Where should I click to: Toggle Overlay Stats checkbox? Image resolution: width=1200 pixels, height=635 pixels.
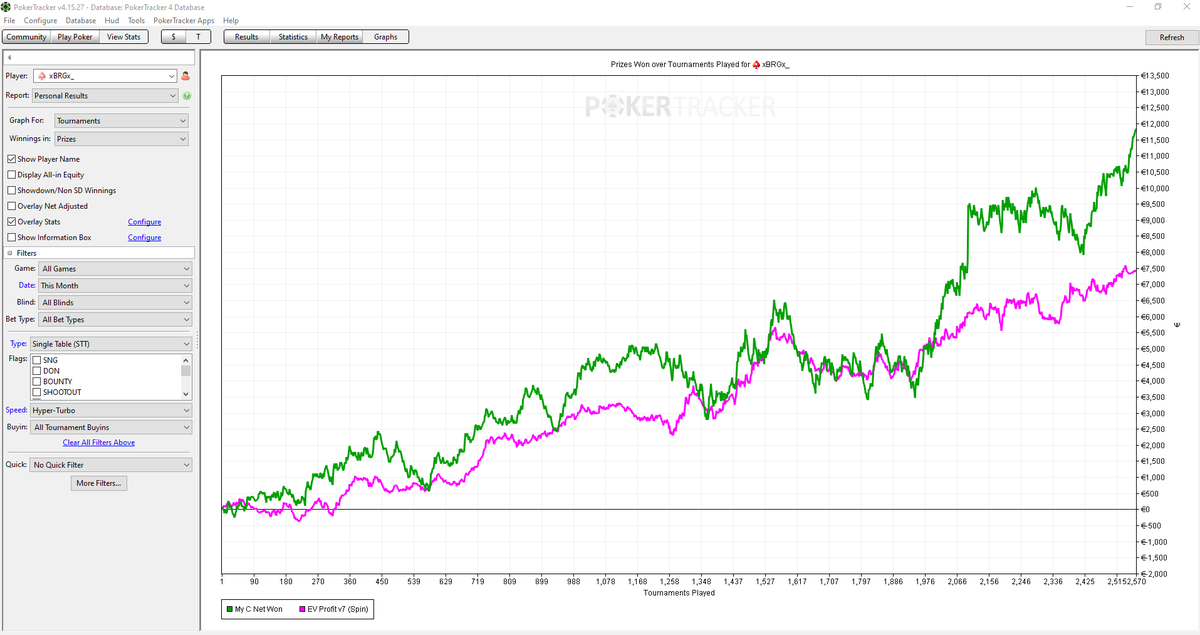pos(11,222)
